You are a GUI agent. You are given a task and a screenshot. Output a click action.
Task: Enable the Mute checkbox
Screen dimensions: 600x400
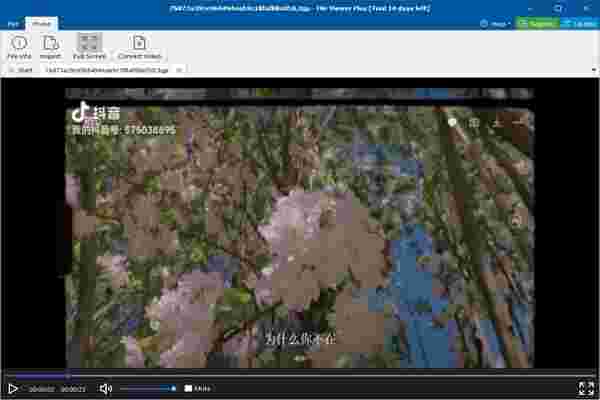point(197,389)
